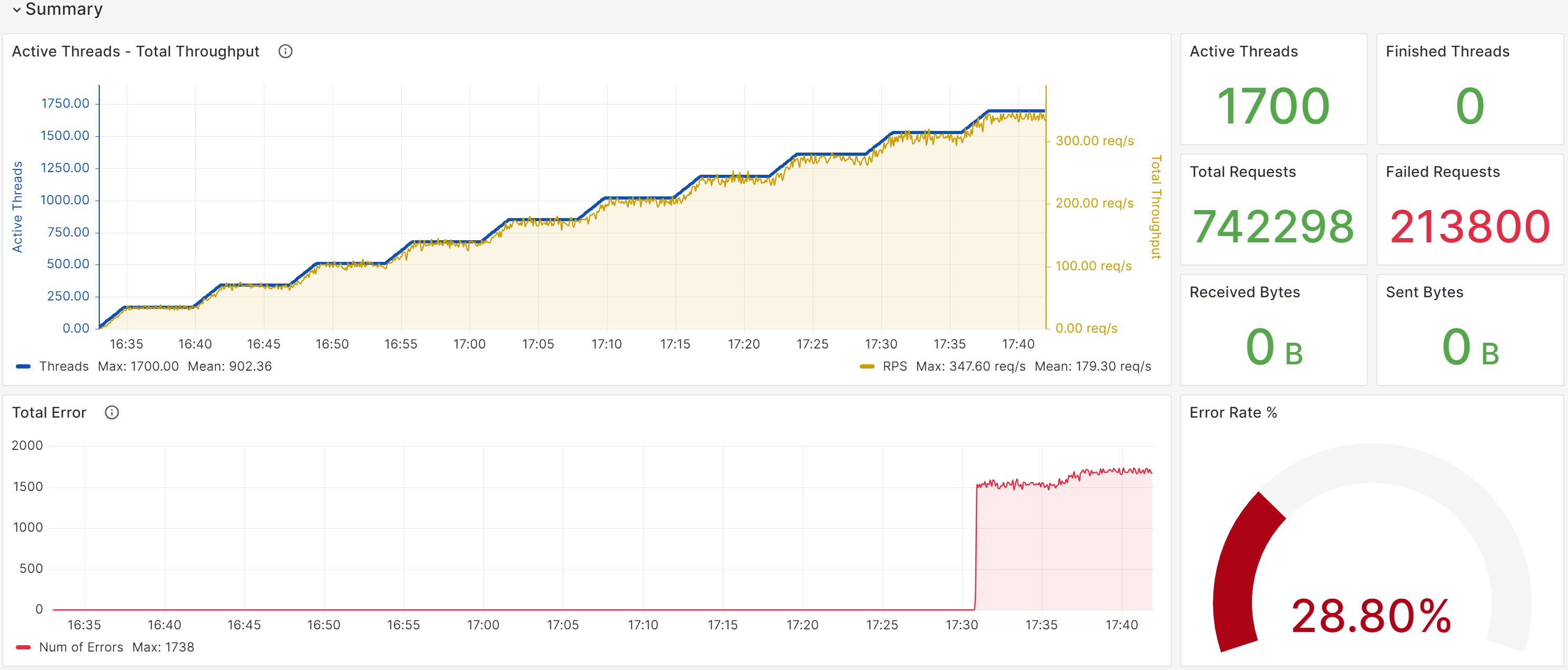The width and height of the screenshot is (1568, 670).
Task: Click red Num of Errors color swatch
Action: coord(23,647)
